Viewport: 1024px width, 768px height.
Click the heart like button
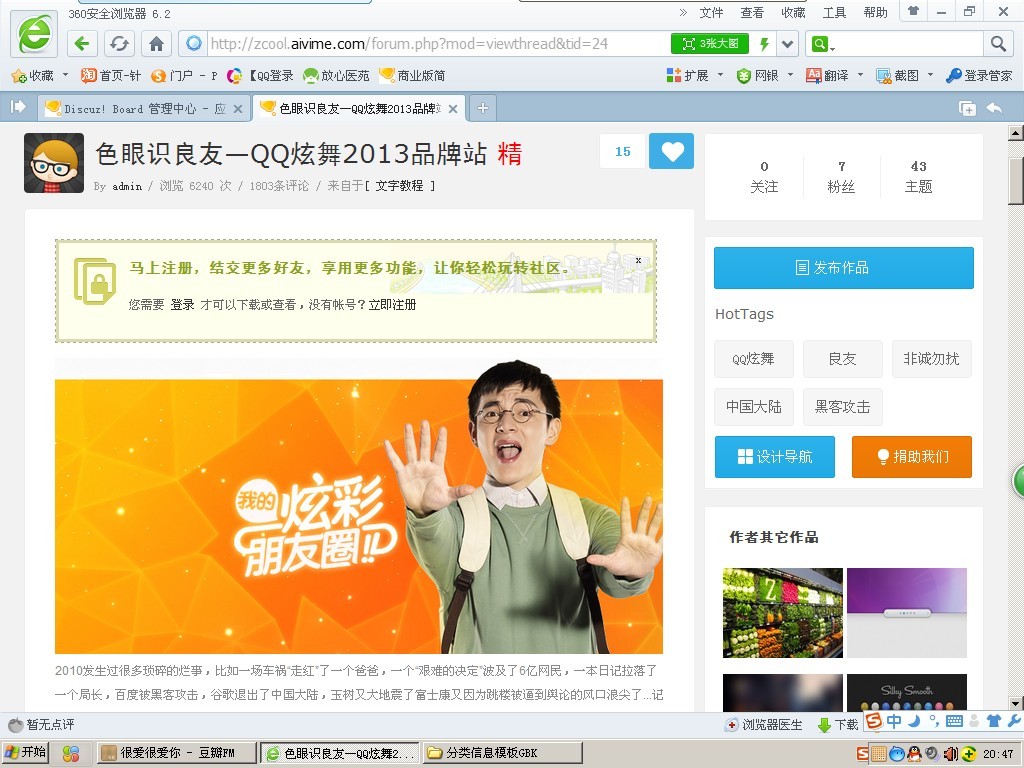pos(672,152)
